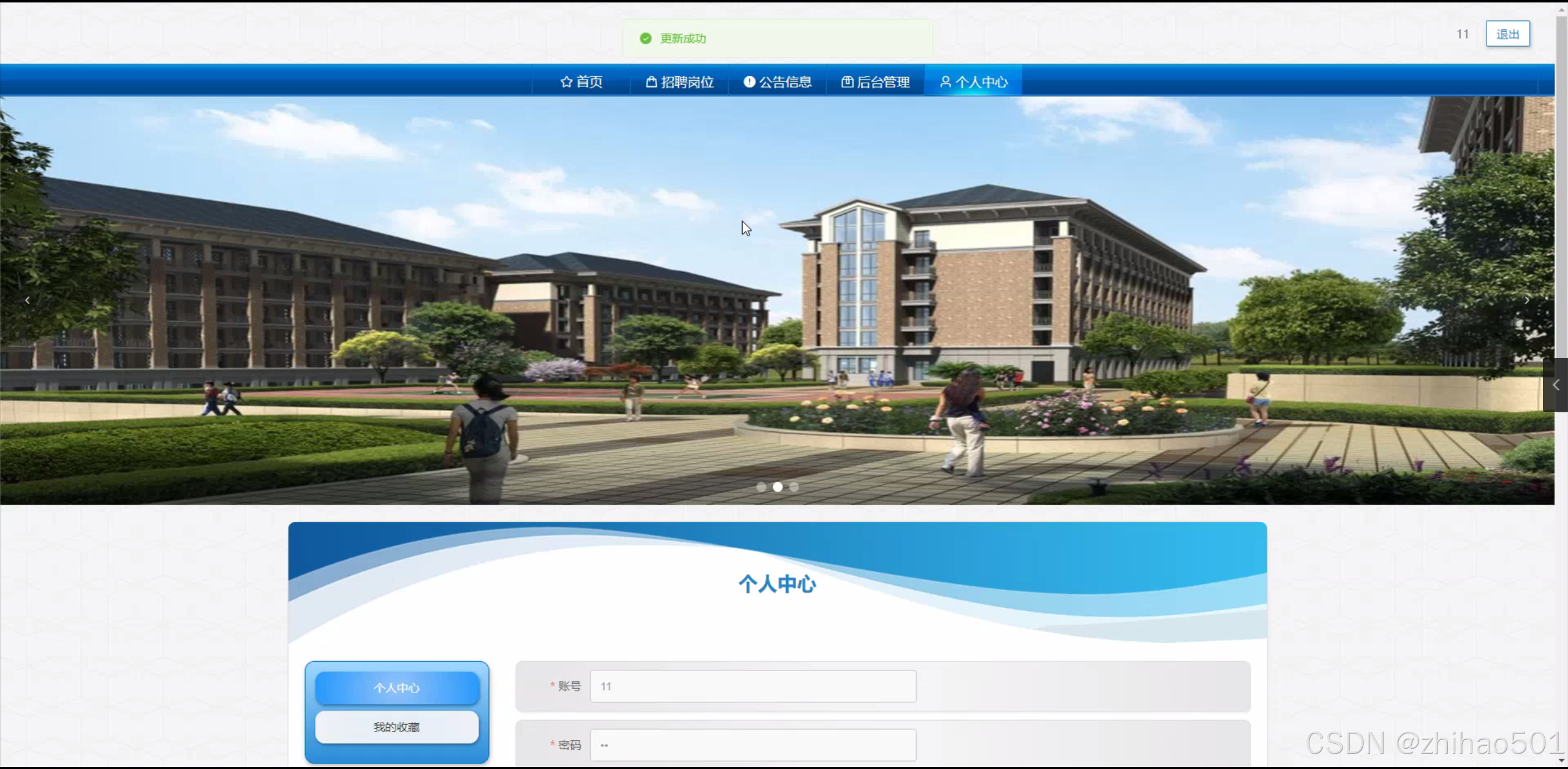Go to the previous carousel slide arrow
The width and height of the screenshot is (1568, 769).
pyautogui.click(x=28, y=300)
